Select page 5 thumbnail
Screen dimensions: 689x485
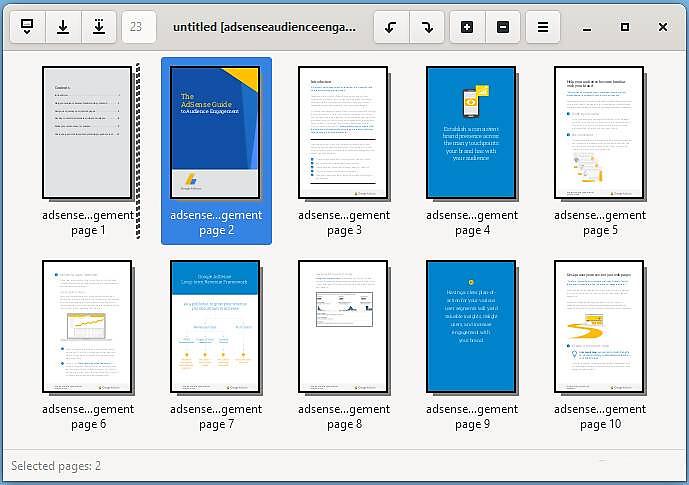pos(599,133)
